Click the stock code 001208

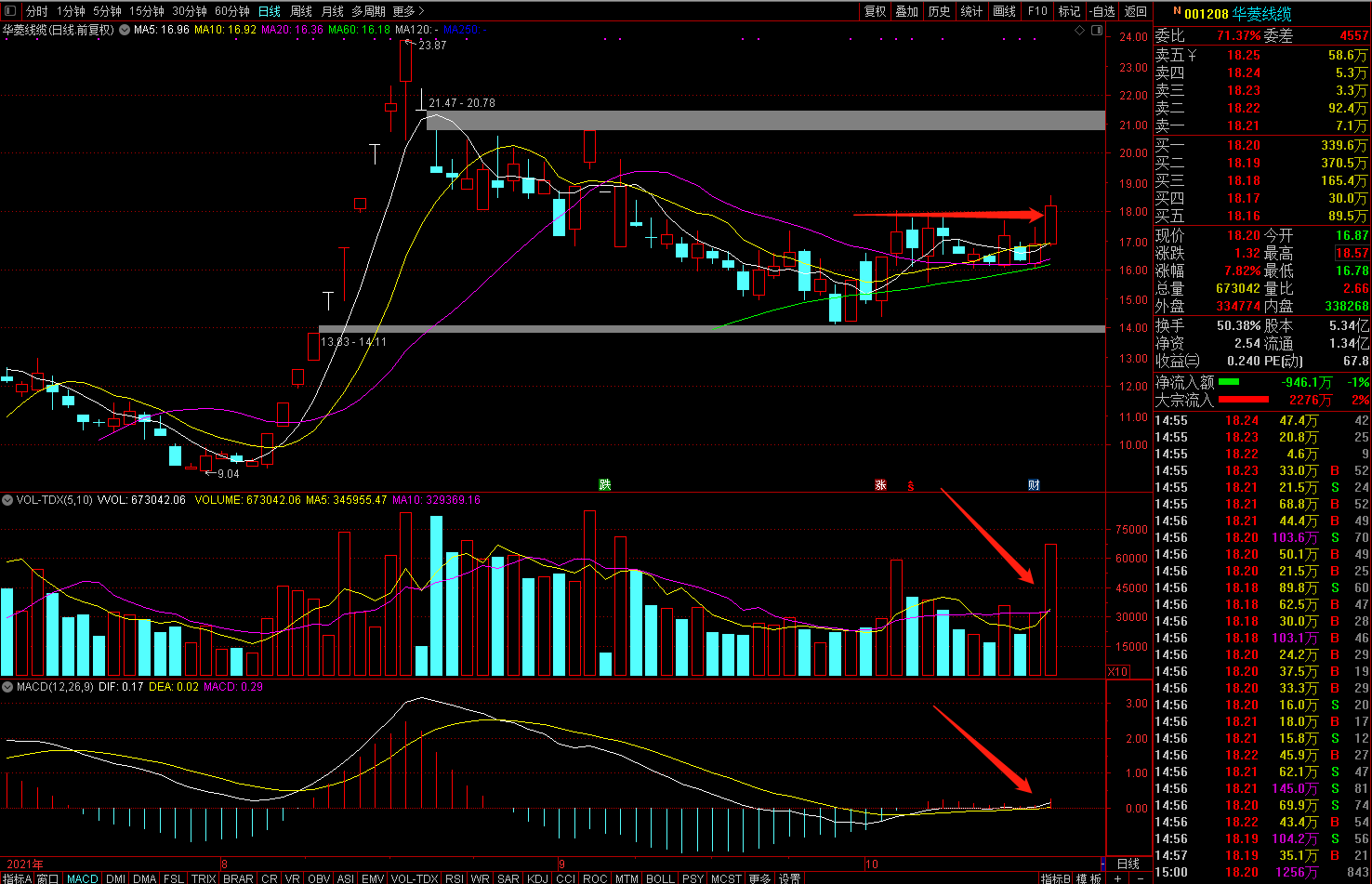1207,14
